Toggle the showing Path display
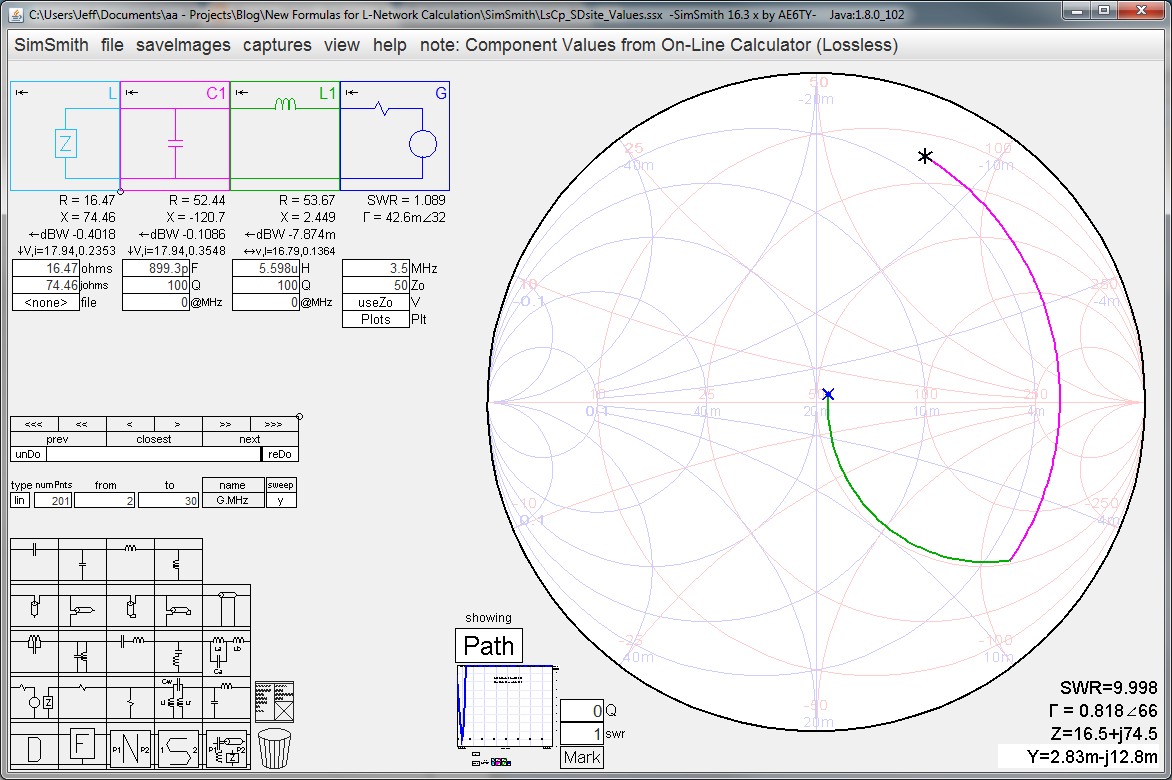Screen dimensions: 1172x780 click(x=489, y=646)
